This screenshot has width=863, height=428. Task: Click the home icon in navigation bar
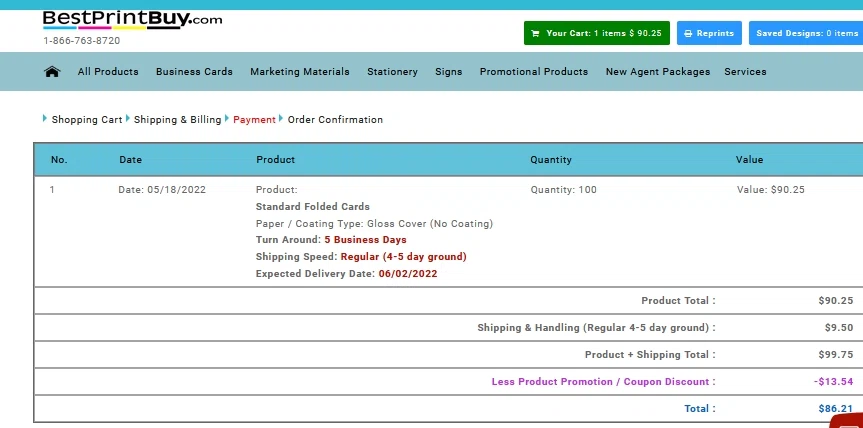pos(52,72)
